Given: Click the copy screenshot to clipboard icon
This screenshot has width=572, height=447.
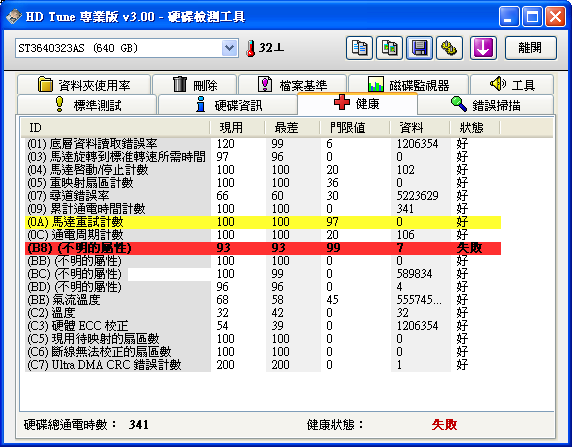Looking at the screenshot, I should (x=389, y=48).
